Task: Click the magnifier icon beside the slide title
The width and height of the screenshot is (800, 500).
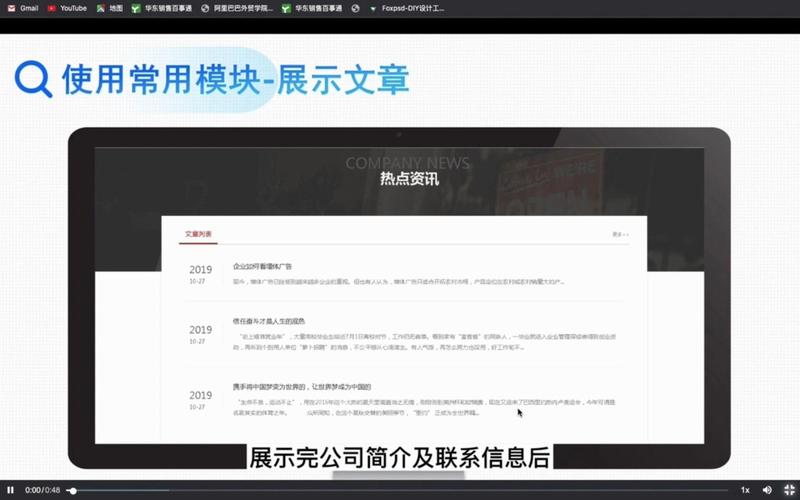Action: 33,79
